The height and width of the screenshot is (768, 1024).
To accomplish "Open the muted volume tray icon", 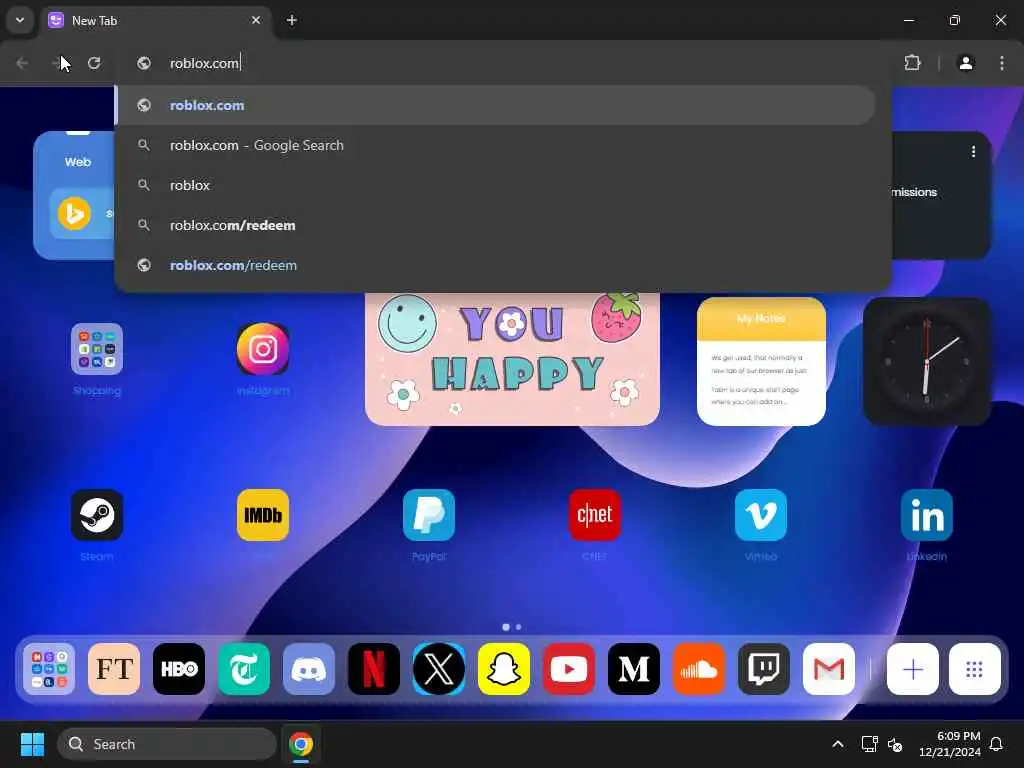I will [x=895, y=744].
